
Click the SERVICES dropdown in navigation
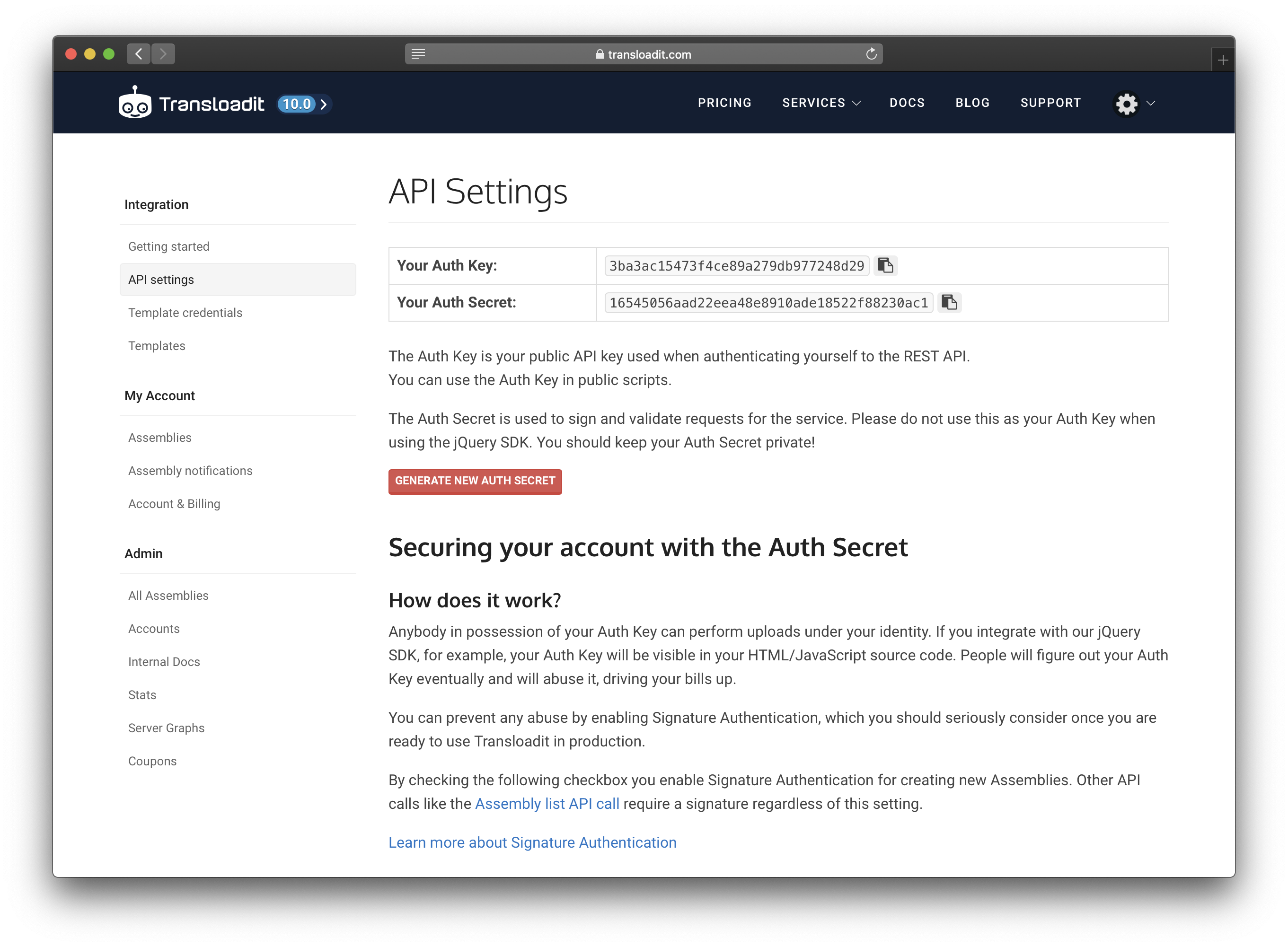(820, 102)
